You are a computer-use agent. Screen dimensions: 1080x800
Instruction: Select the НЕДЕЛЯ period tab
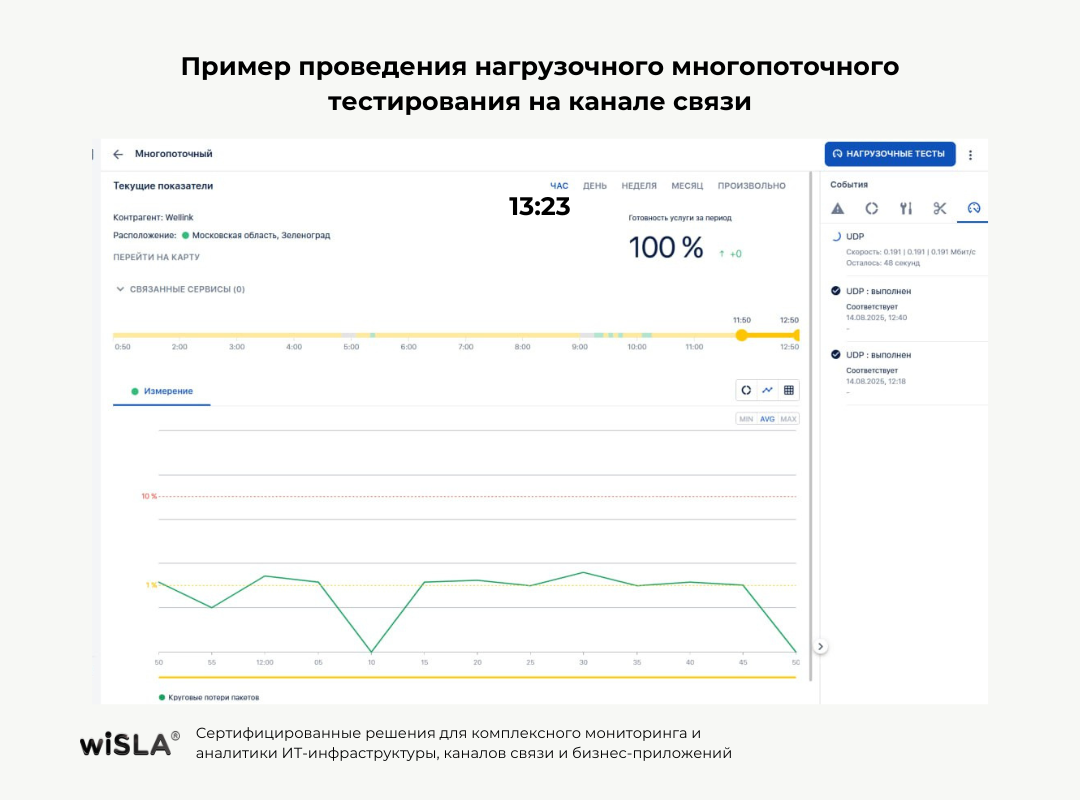pos(639,186)
